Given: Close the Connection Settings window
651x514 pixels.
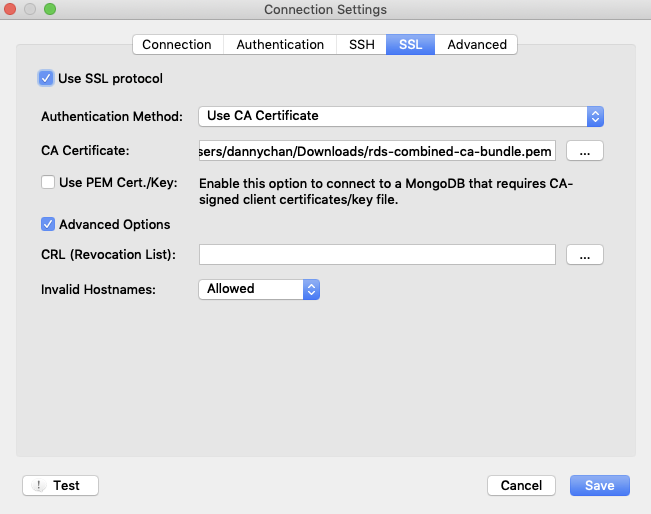Looking at the screenshot, I should (10, 9).
